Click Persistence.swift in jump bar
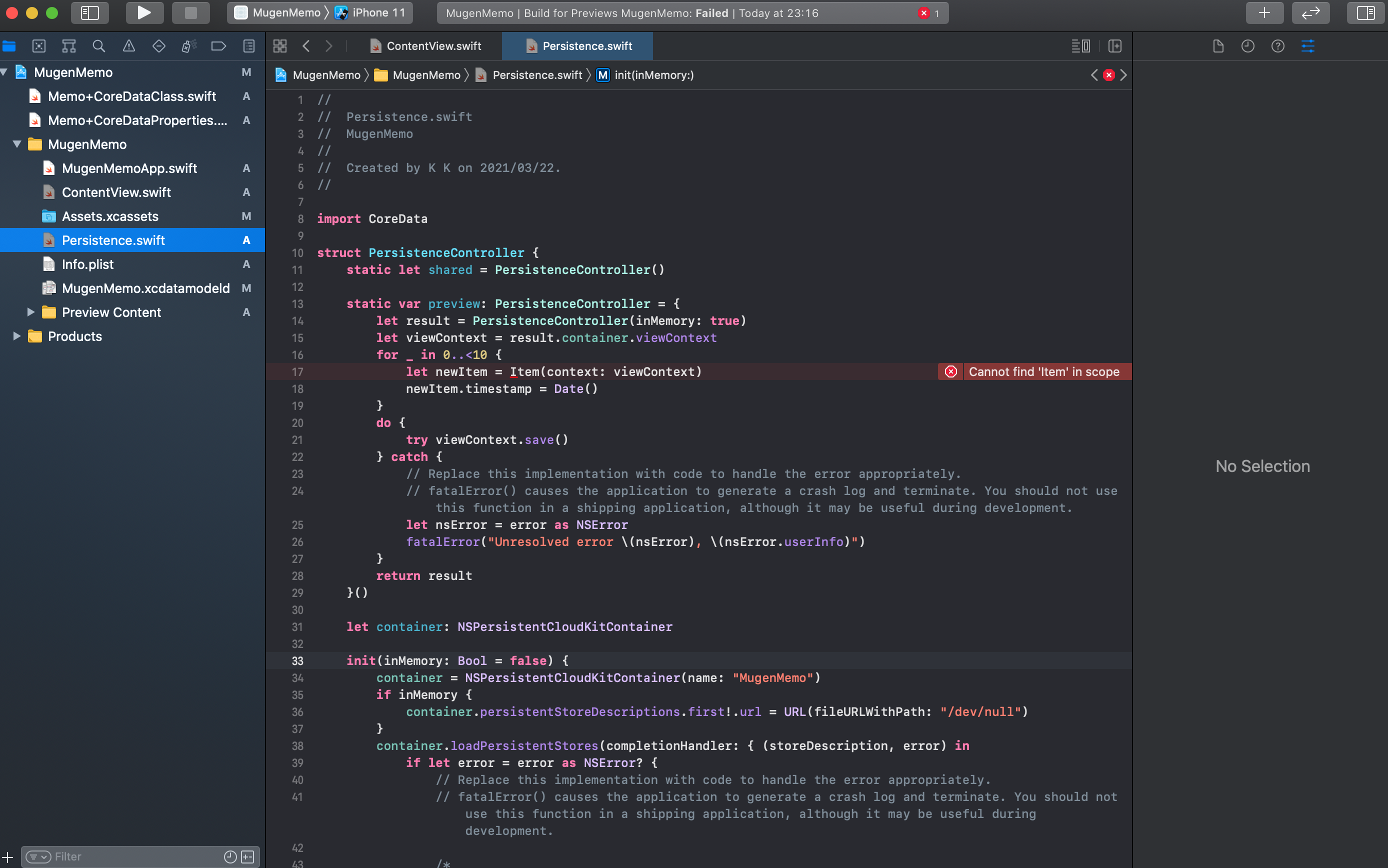Screen dimensions: 1388x868 (529, 75)
